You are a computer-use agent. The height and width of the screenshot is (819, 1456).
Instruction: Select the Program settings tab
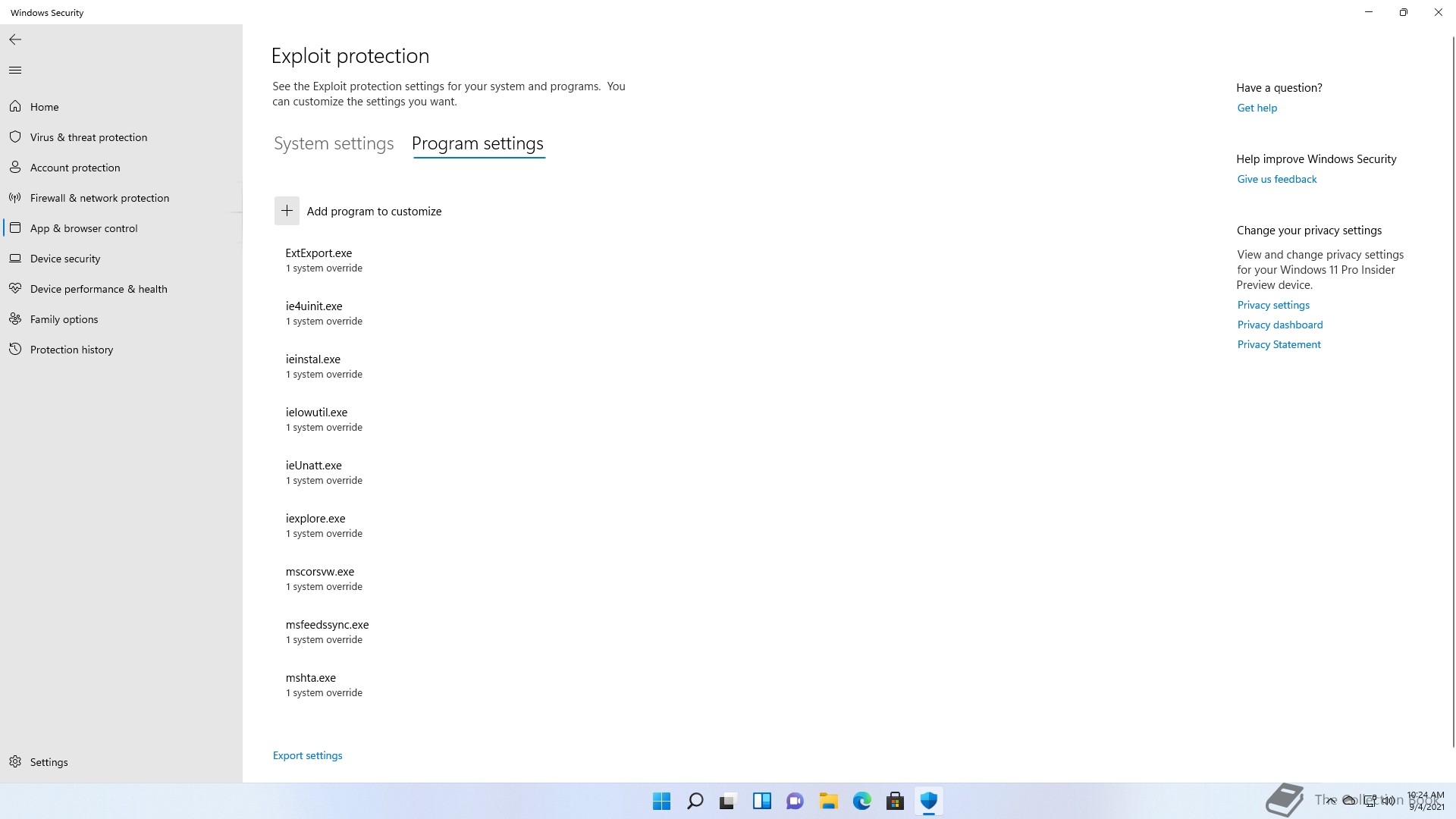pyautogui.click(x=478, y=143)
